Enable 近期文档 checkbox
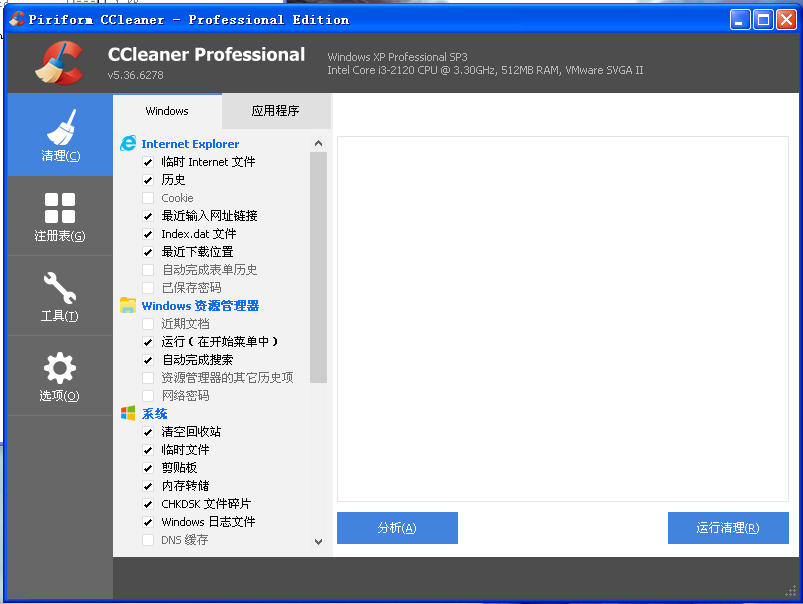The image size is (803, 604). pyautogui.click(x=148, y=324)
